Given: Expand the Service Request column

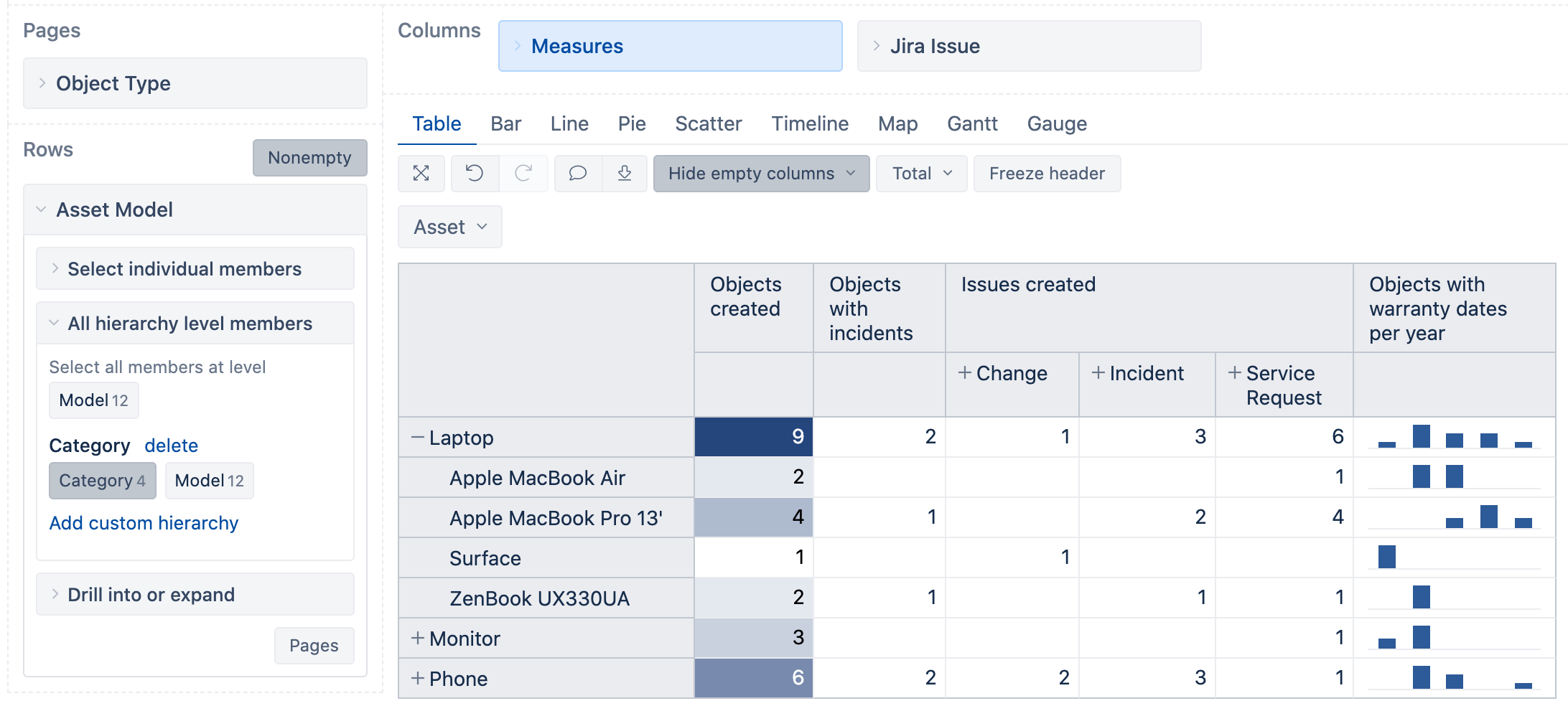Looking at the screenshot, I should click(1235, 373).
